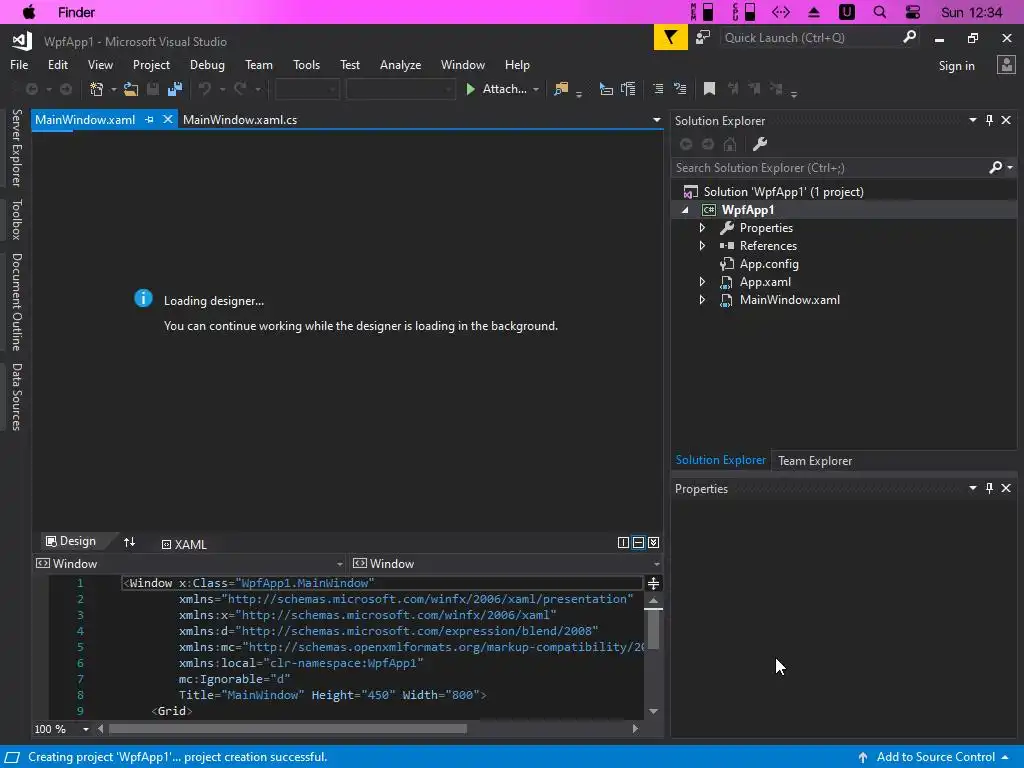Open the macOS Apple menu
The height and width of the screenshot is (768, 1024).
coord(29,12)
